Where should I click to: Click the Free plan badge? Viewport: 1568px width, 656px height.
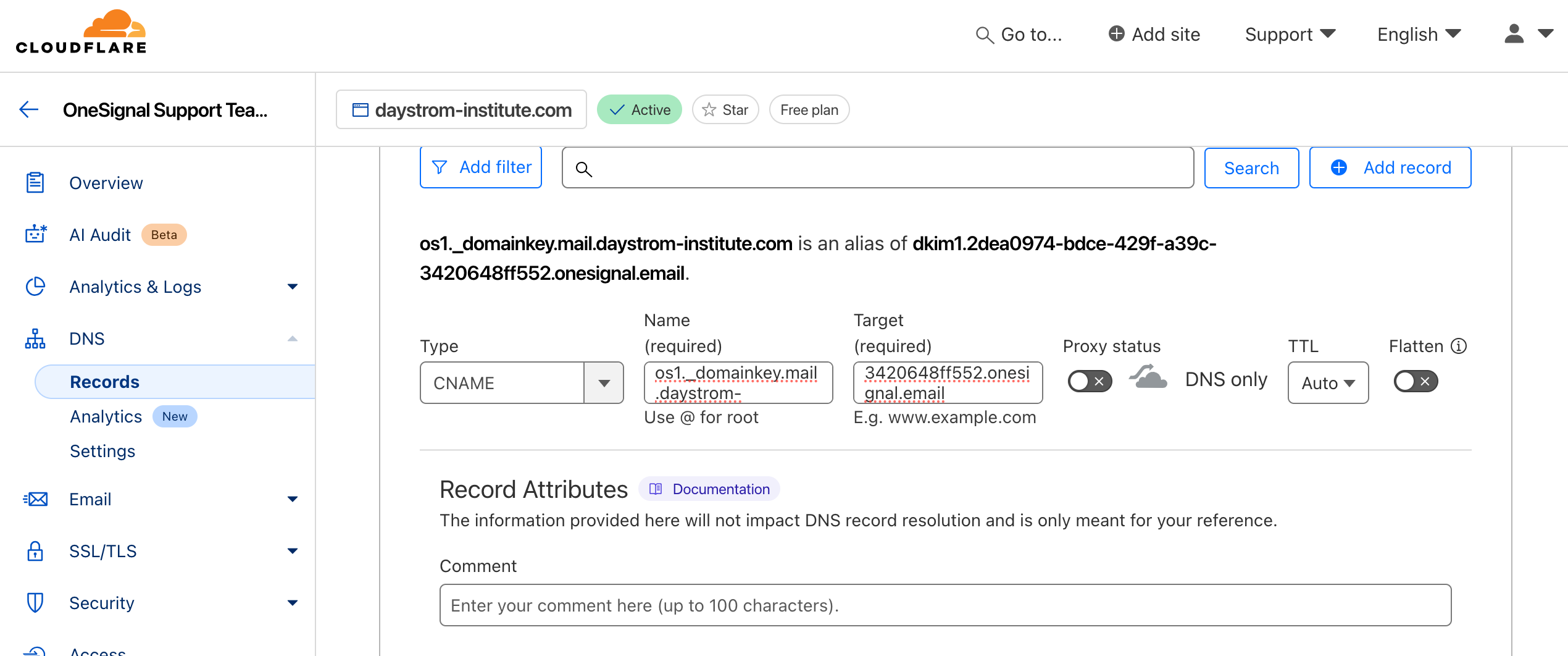tap(809, 109)
